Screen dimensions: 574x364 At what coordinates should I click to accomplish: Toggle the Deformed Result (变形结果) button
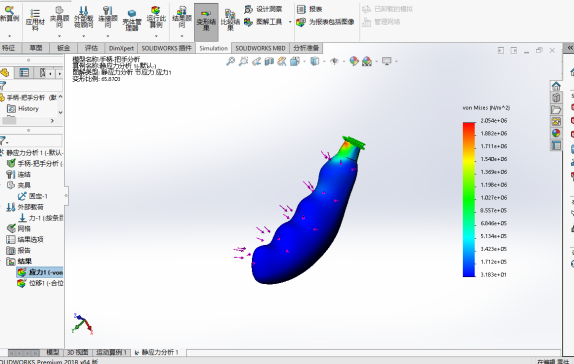(206, 22)
